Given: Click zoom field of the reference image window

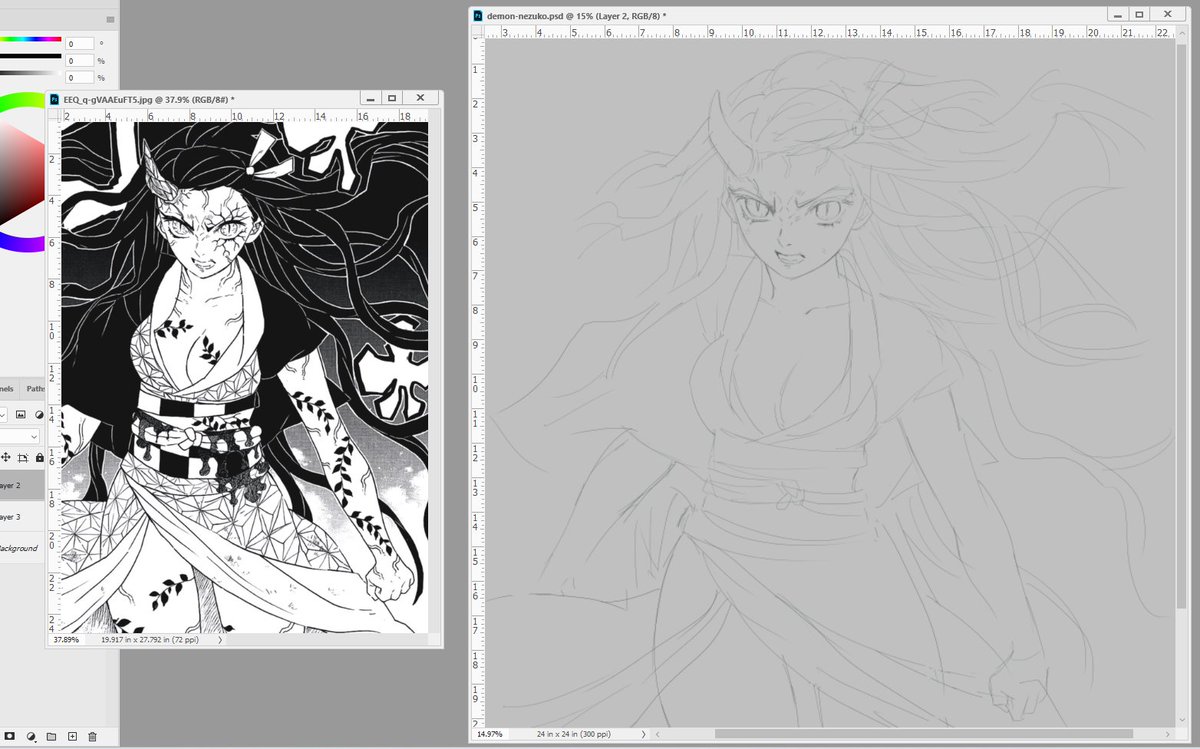Looking at the screenshot, I should [67, 639].
